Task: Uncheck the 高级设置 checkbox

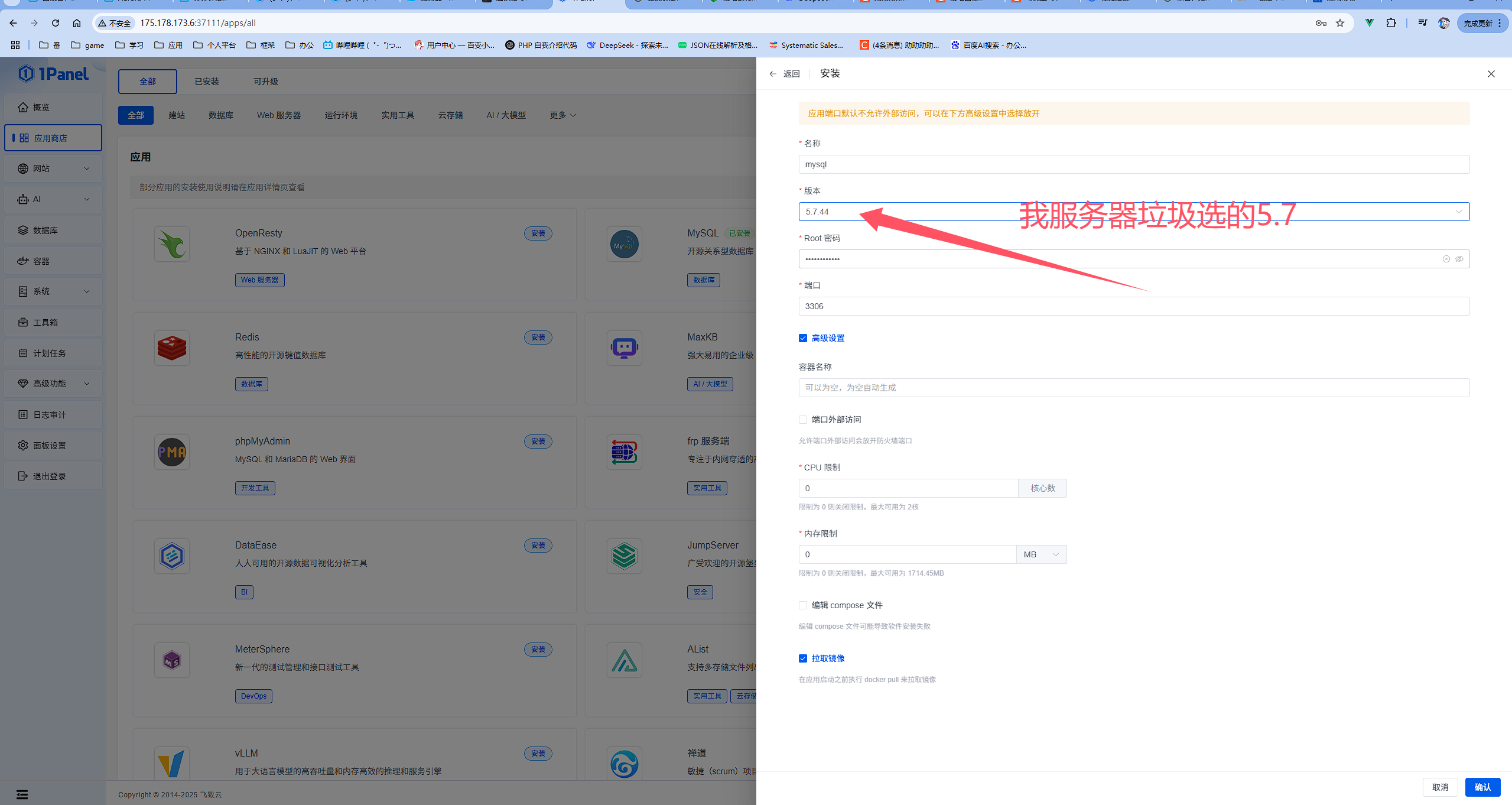Action: coord(803,338)
